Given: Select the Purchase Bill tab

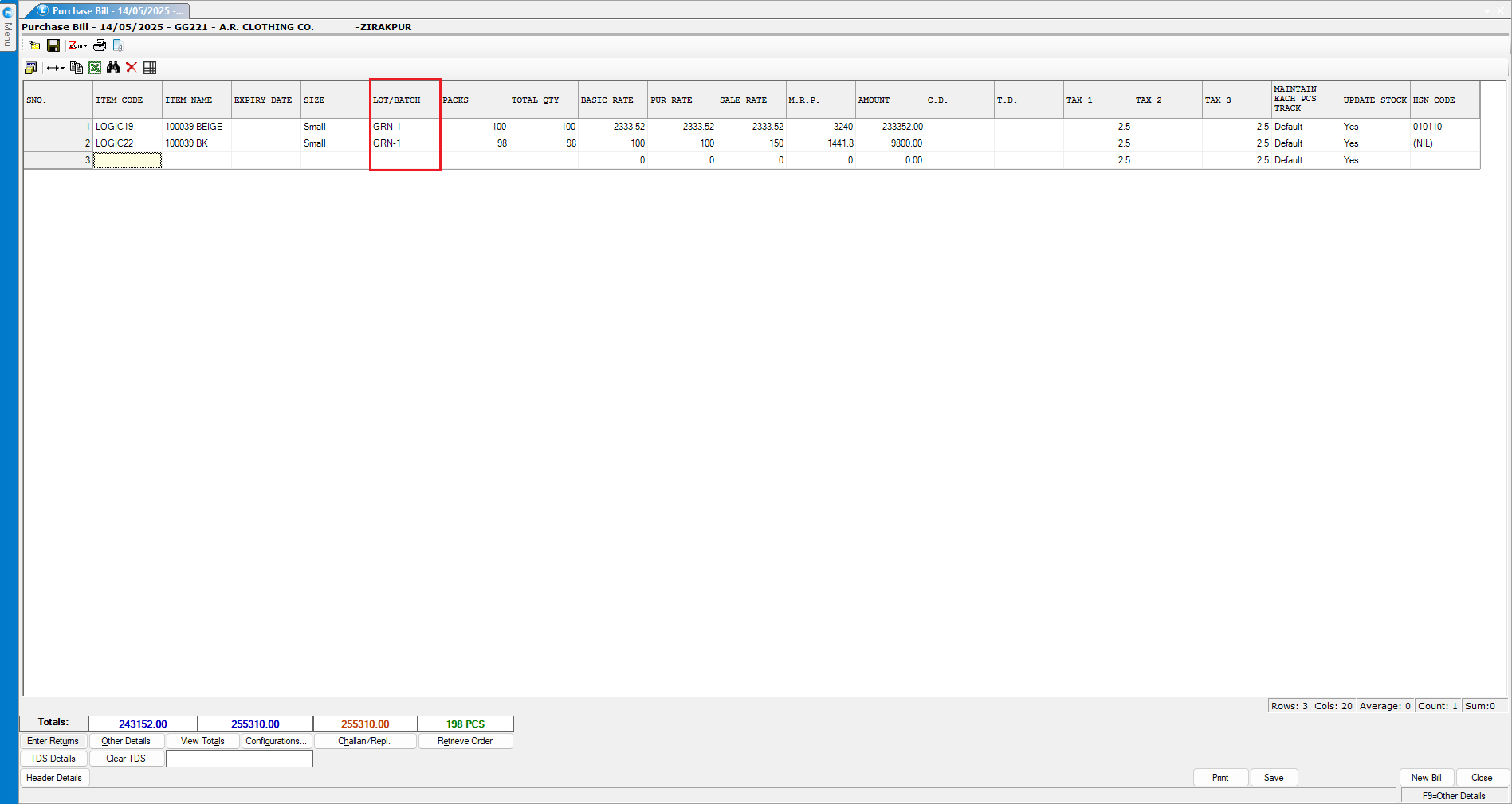Looking at the screenshot, I should pos(110,11).
